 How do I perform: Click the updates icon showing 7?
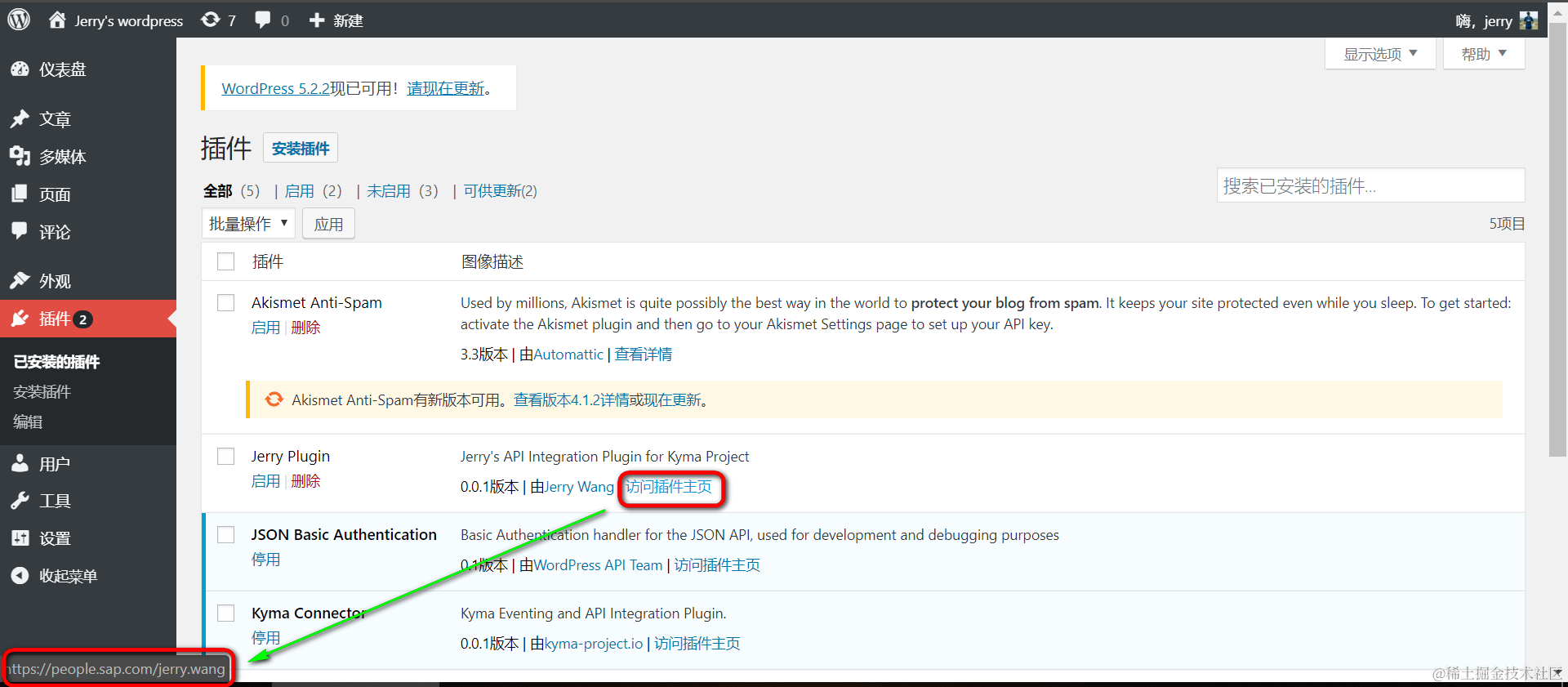[211, 20]
